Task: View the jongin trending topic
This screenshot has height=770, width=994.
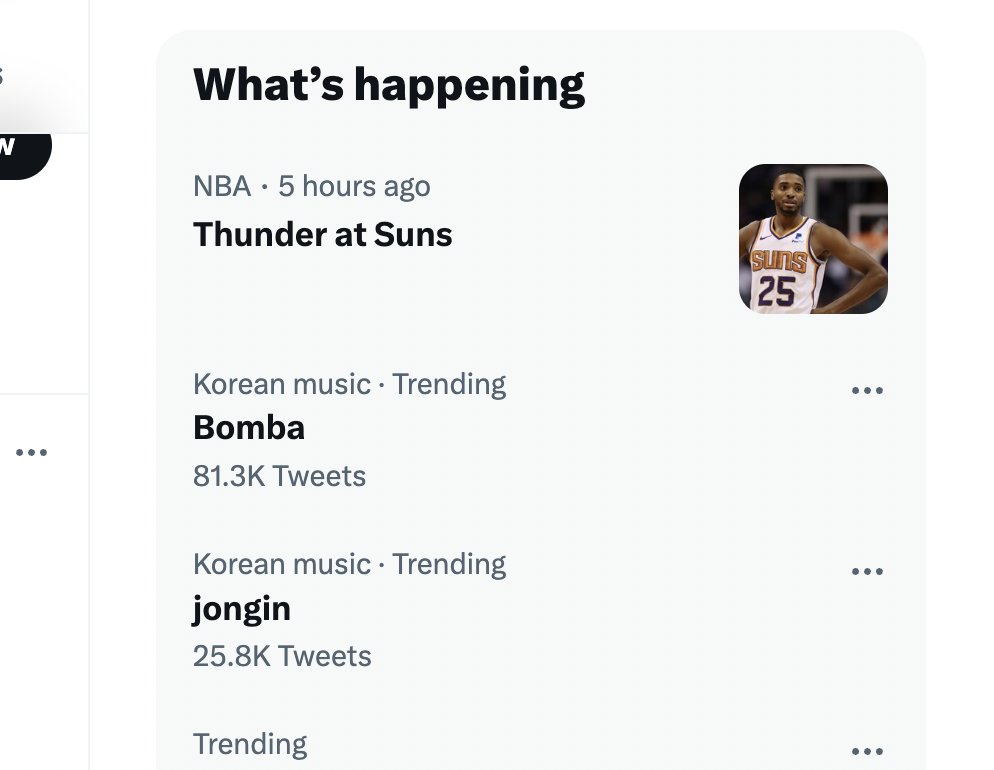Action: tap(242, 608)
